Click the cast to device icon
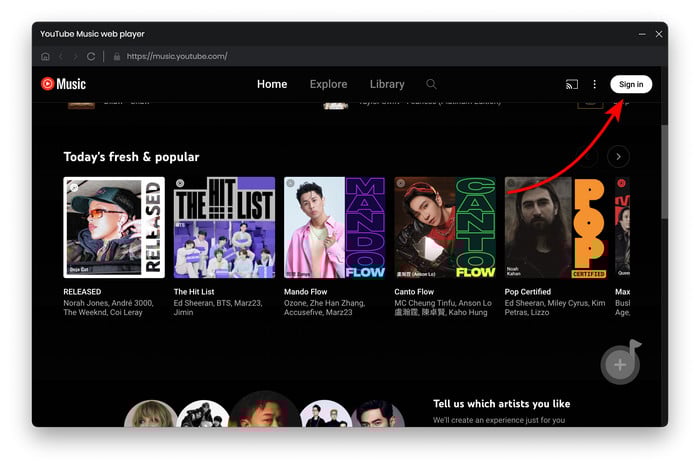The width and height of the screenshot is (700, 469). [572, 84]
